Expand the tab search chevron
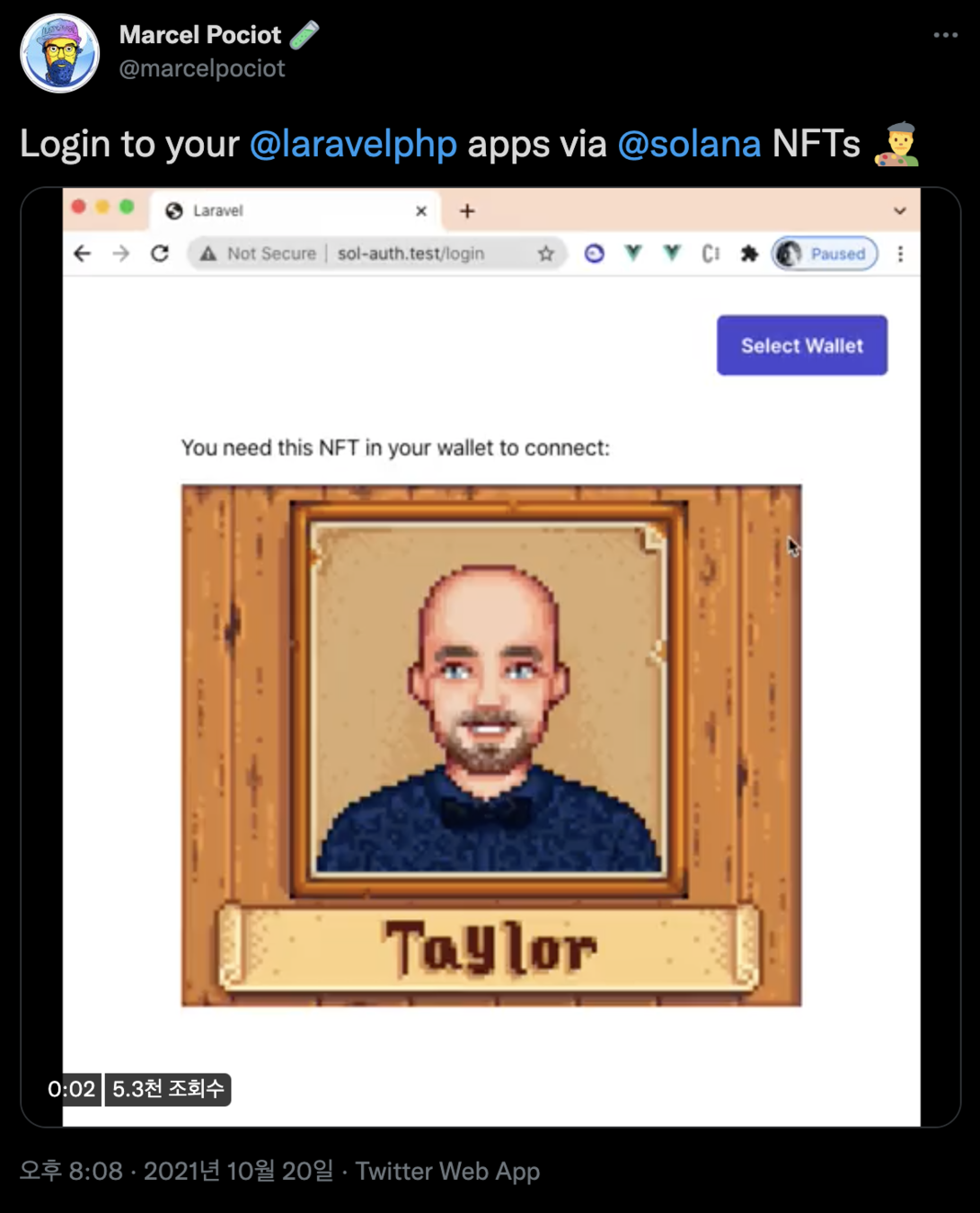980x1213 pixels. [899, 211]
